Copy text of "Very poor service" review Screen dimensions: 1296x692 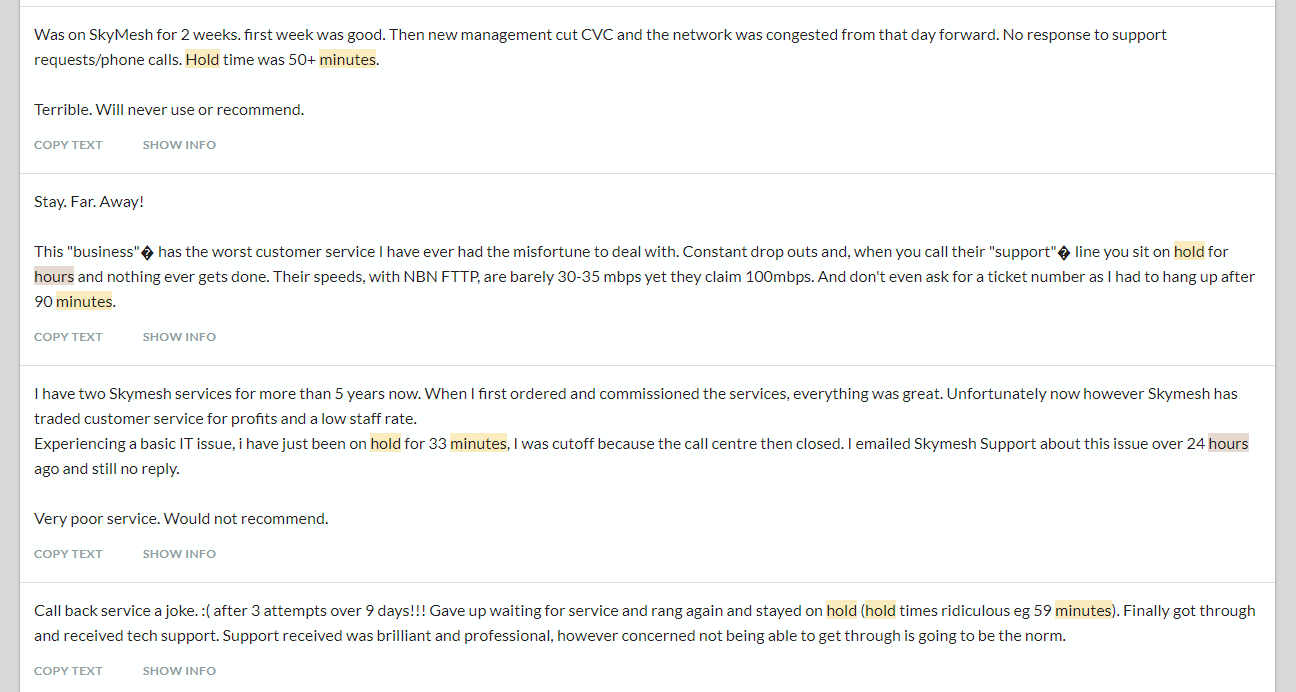(x=68, y=554)
